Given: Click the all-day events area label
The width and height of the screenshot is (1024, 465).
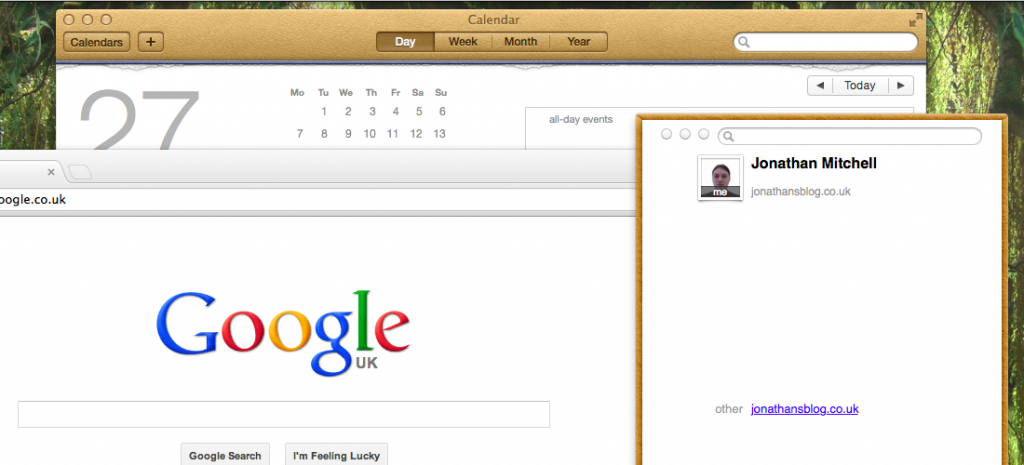Looking at the screenshot, I should [581, 120].
